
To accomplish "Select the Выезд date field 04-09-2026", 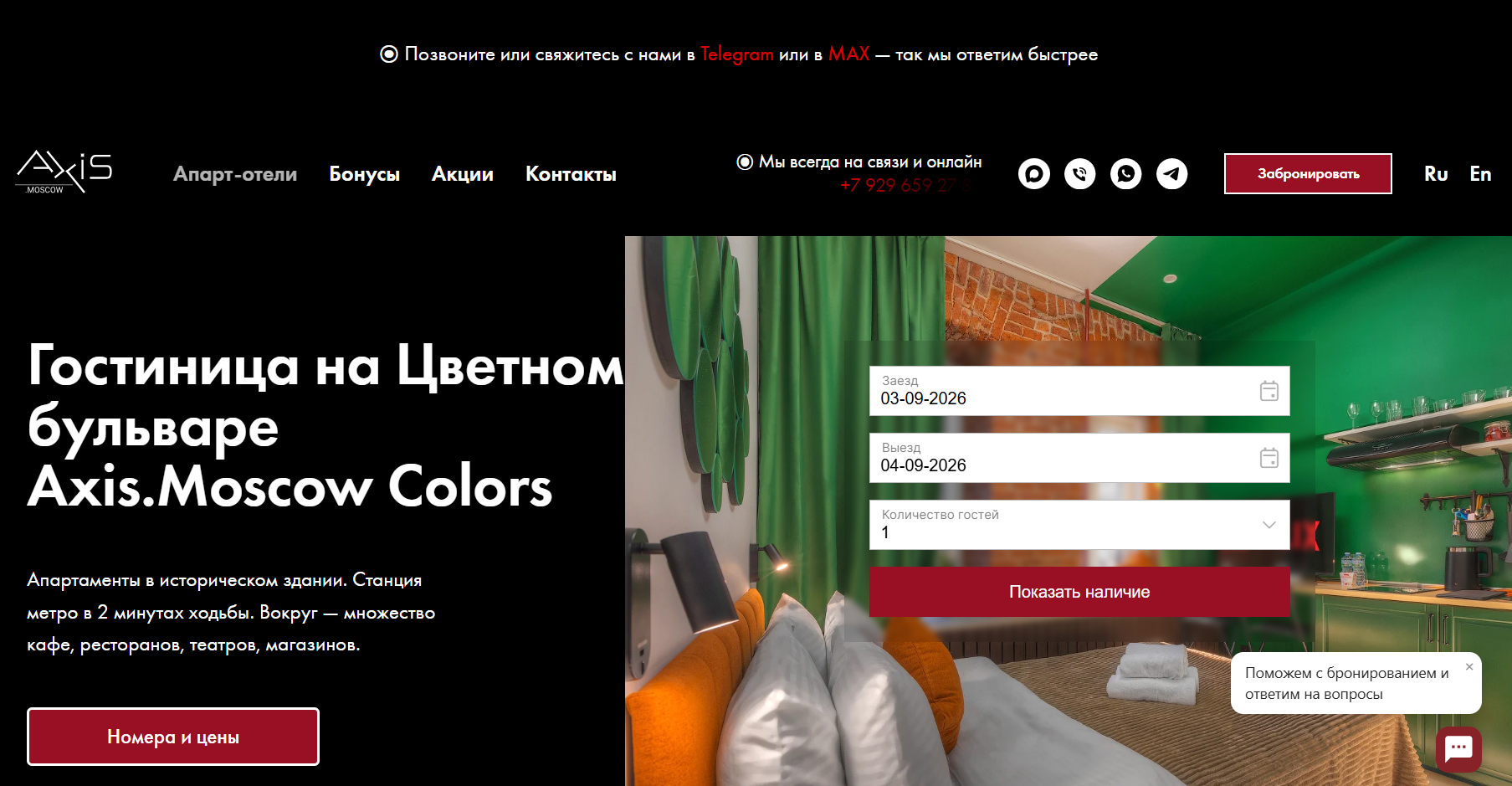I will [x=1079, y=458].
